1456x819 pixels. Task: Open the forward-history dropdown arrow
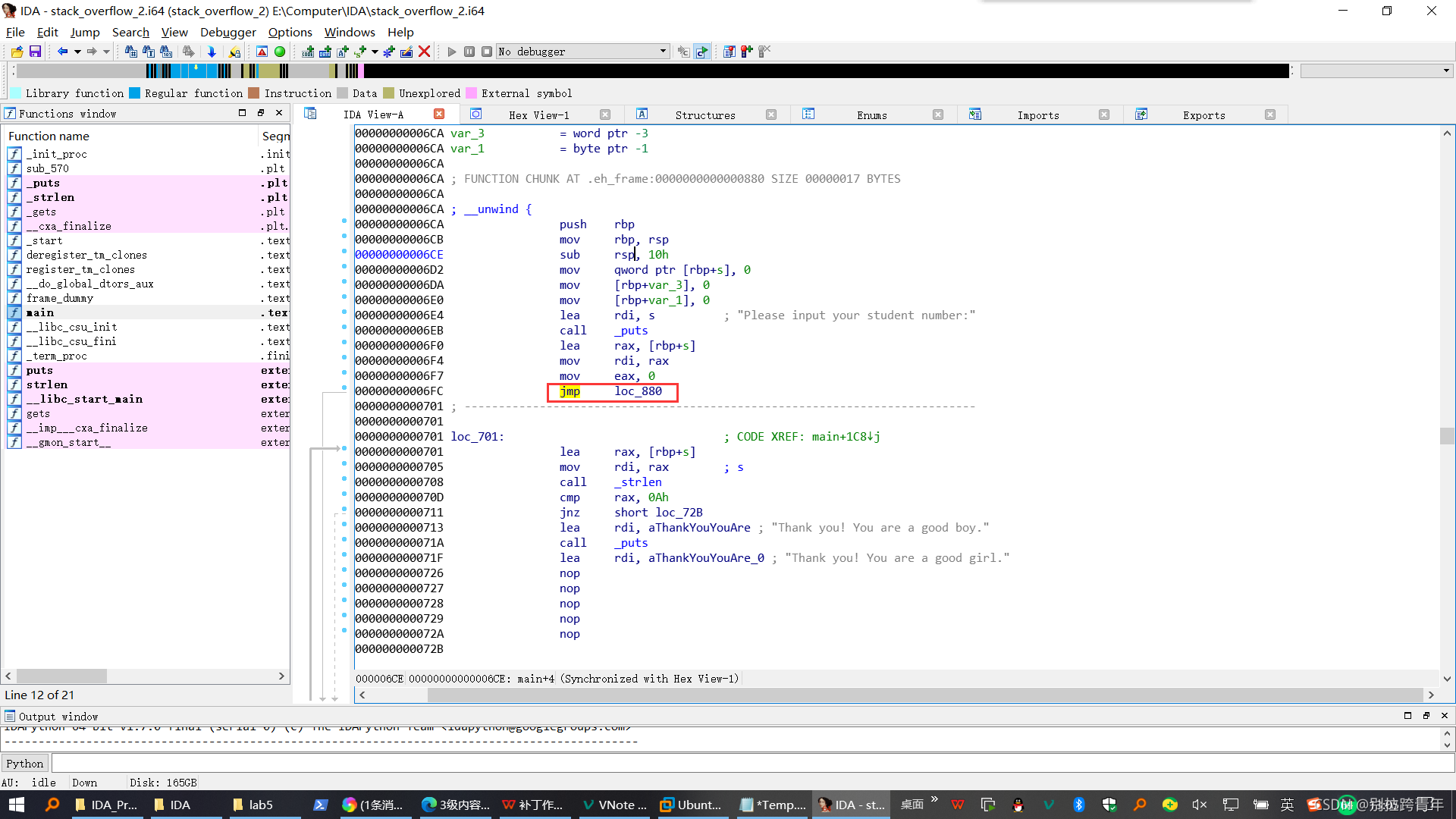click(107, 52)
